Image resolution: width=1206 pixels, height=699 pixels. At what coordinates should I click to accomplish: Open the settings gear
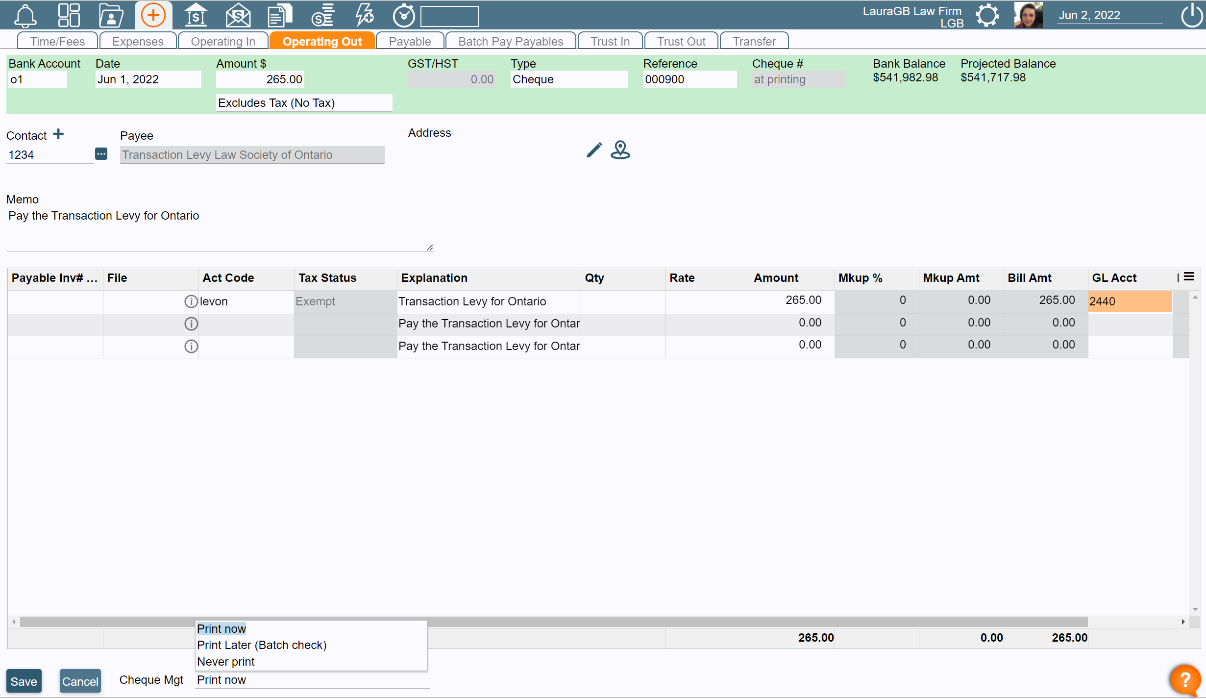tap(987, 15)
